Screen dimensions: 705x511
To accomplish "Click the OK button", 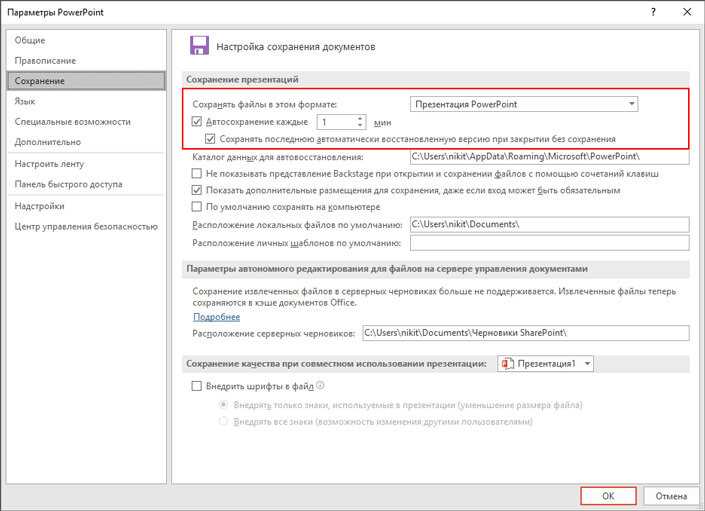I will 608,496.
